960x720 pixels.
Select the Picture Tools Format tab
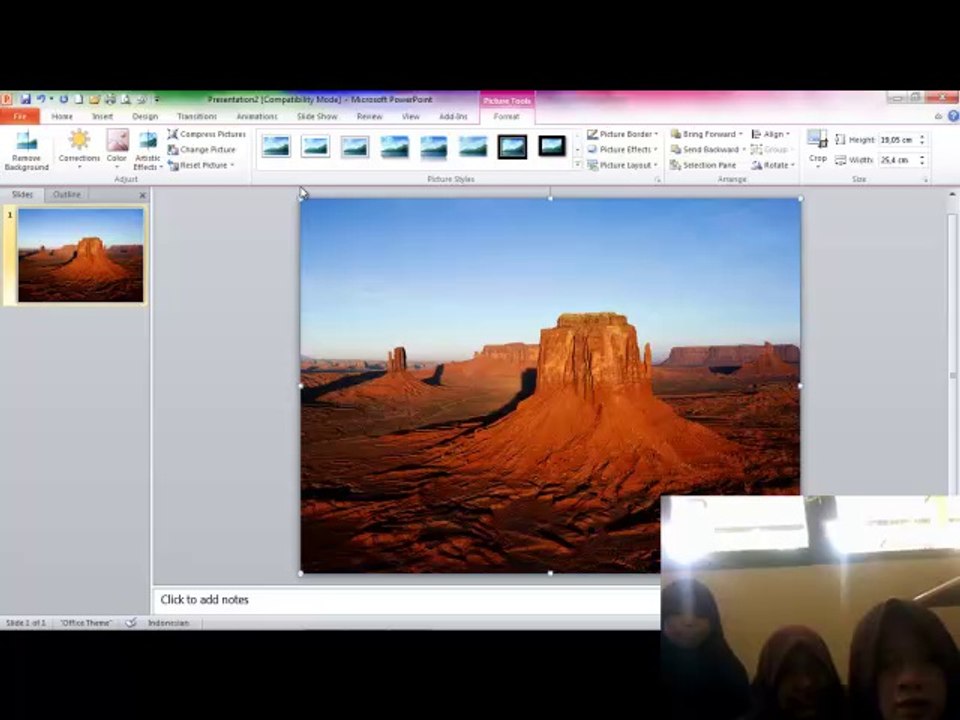pos(506,116)
